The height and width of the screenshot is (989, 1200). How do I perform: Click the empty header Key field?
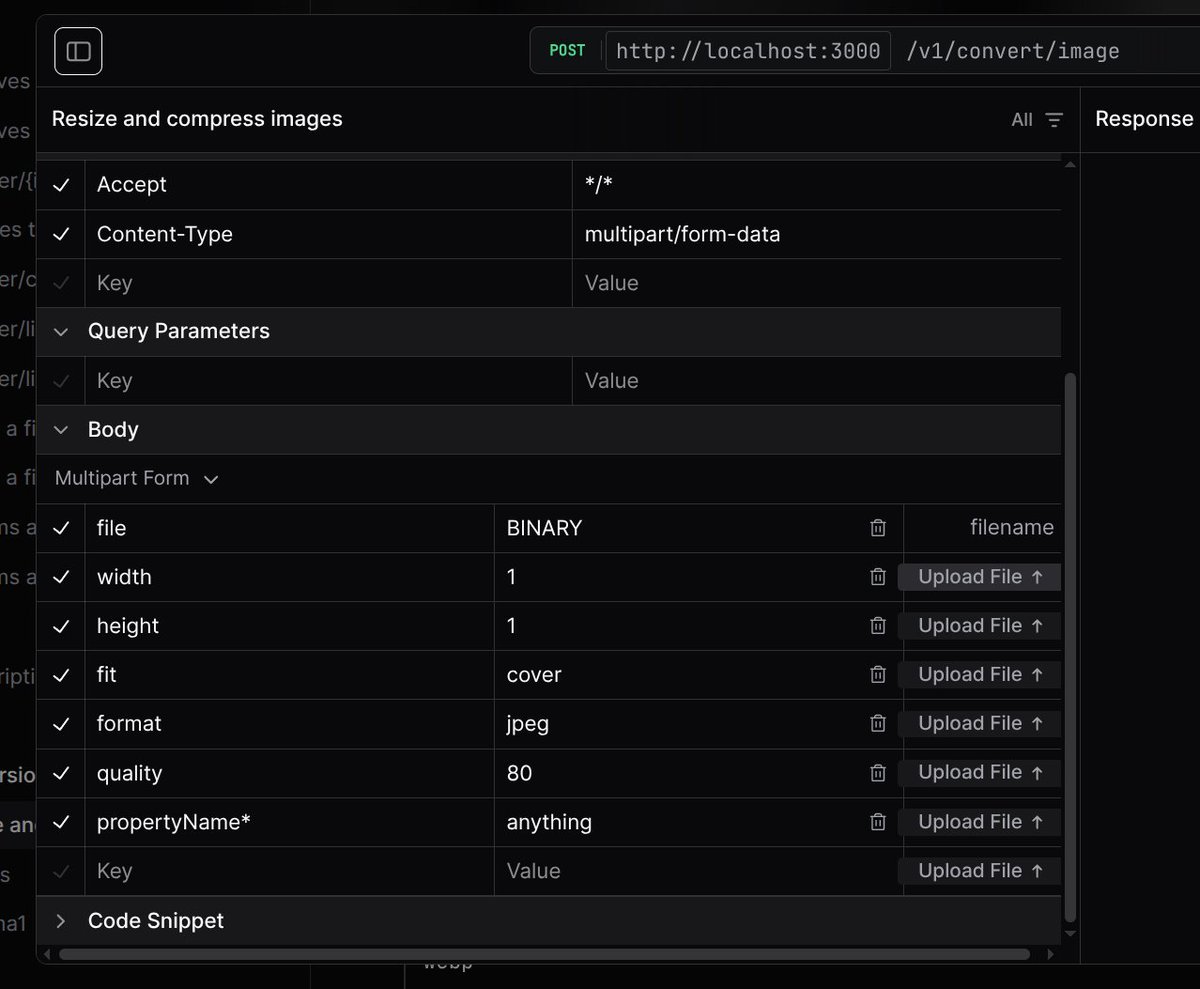(328, 283)
